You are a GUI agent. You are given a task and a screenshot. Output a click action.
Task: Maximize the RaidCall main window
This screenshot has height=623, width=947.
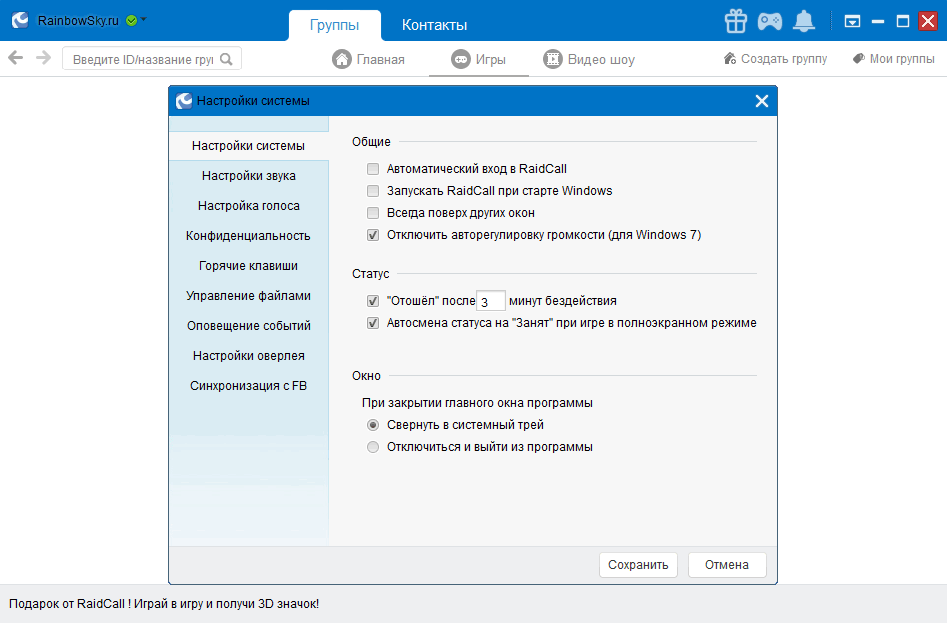click(x=903, y=22)
